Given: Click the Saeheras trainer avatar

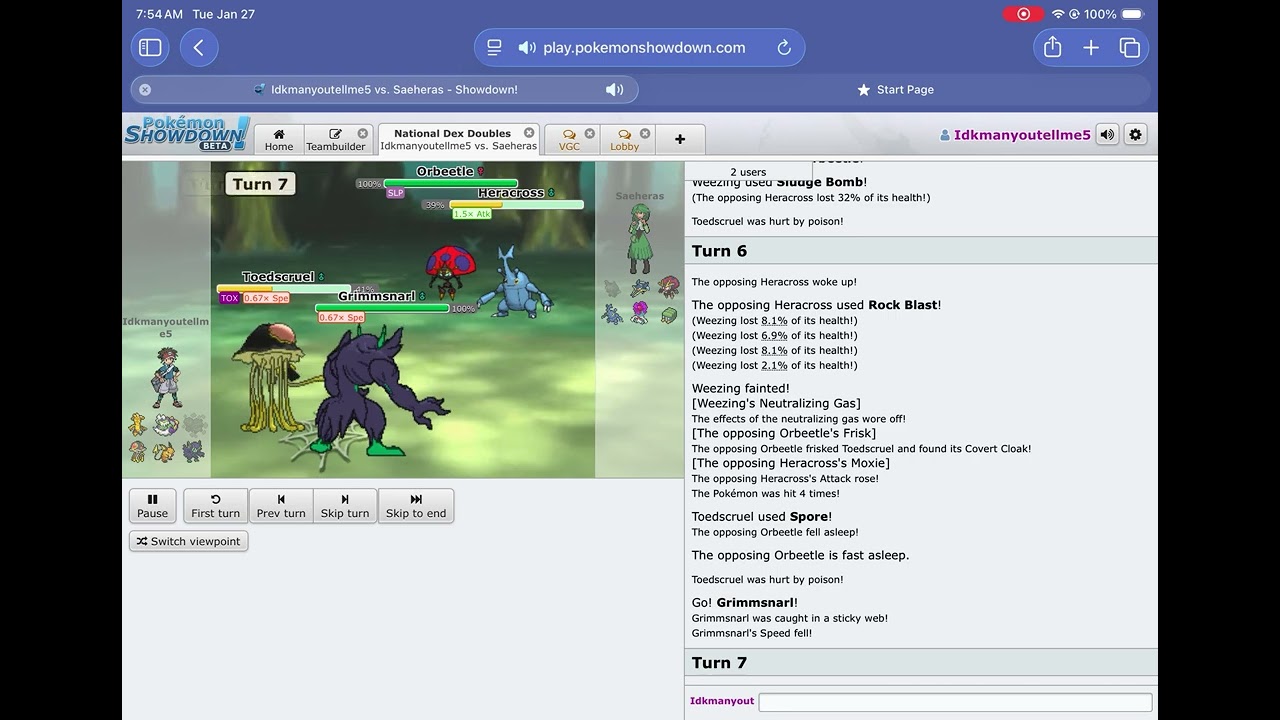Looking at the screenshot, I should tap(639, 240).
